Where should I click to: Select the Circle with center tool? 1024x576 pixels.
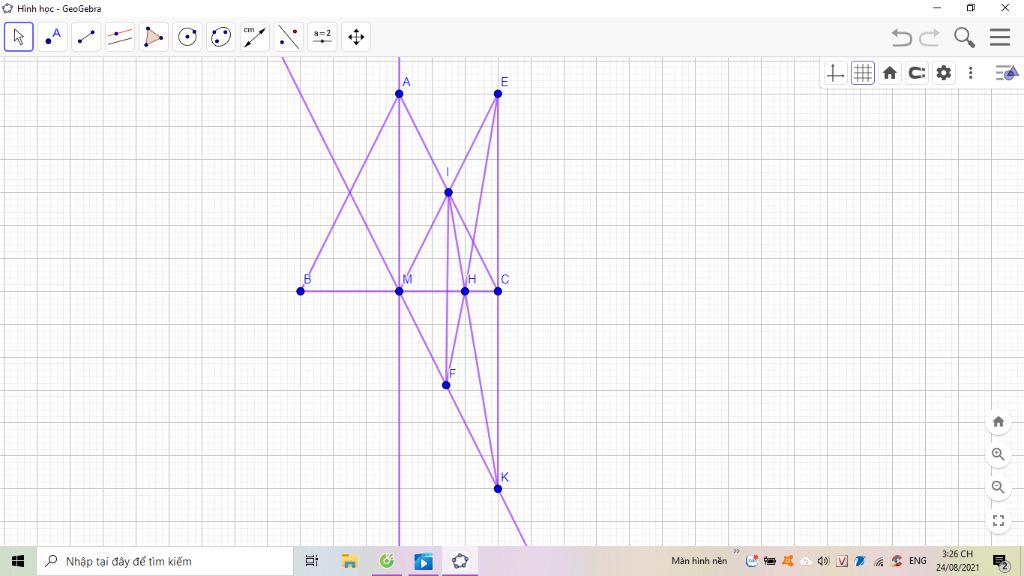pos(187,37)
